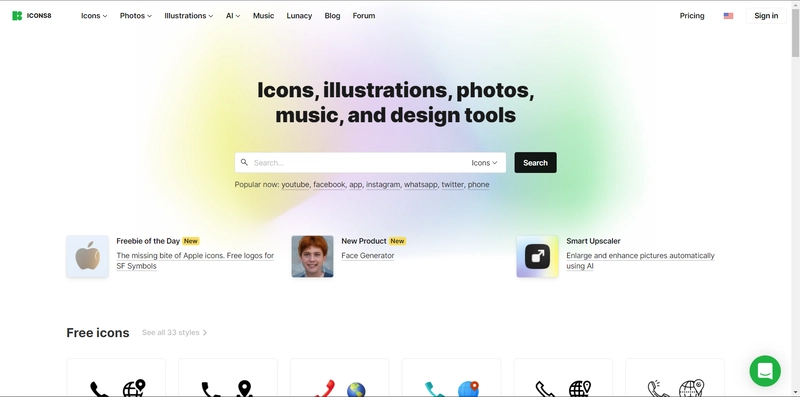Select the popular search 'whatsapp'
This screenshot has height=397, width=800.
click(x=421, y=185)
